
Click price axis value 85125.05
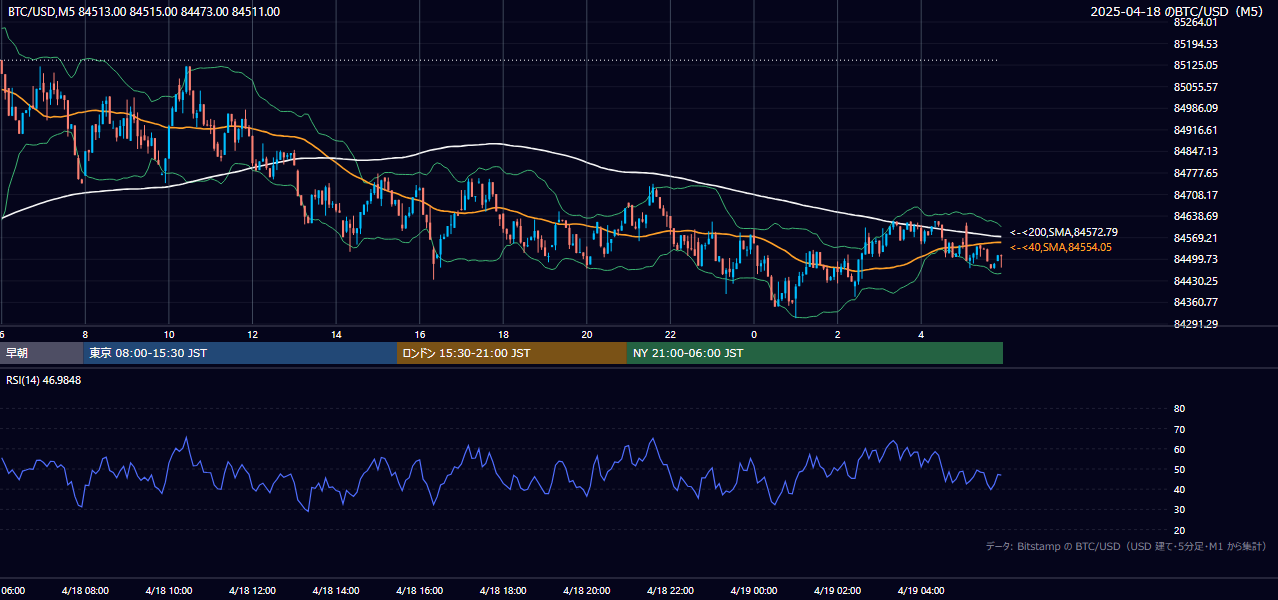pyautogui.click(x=1195, y=65)
